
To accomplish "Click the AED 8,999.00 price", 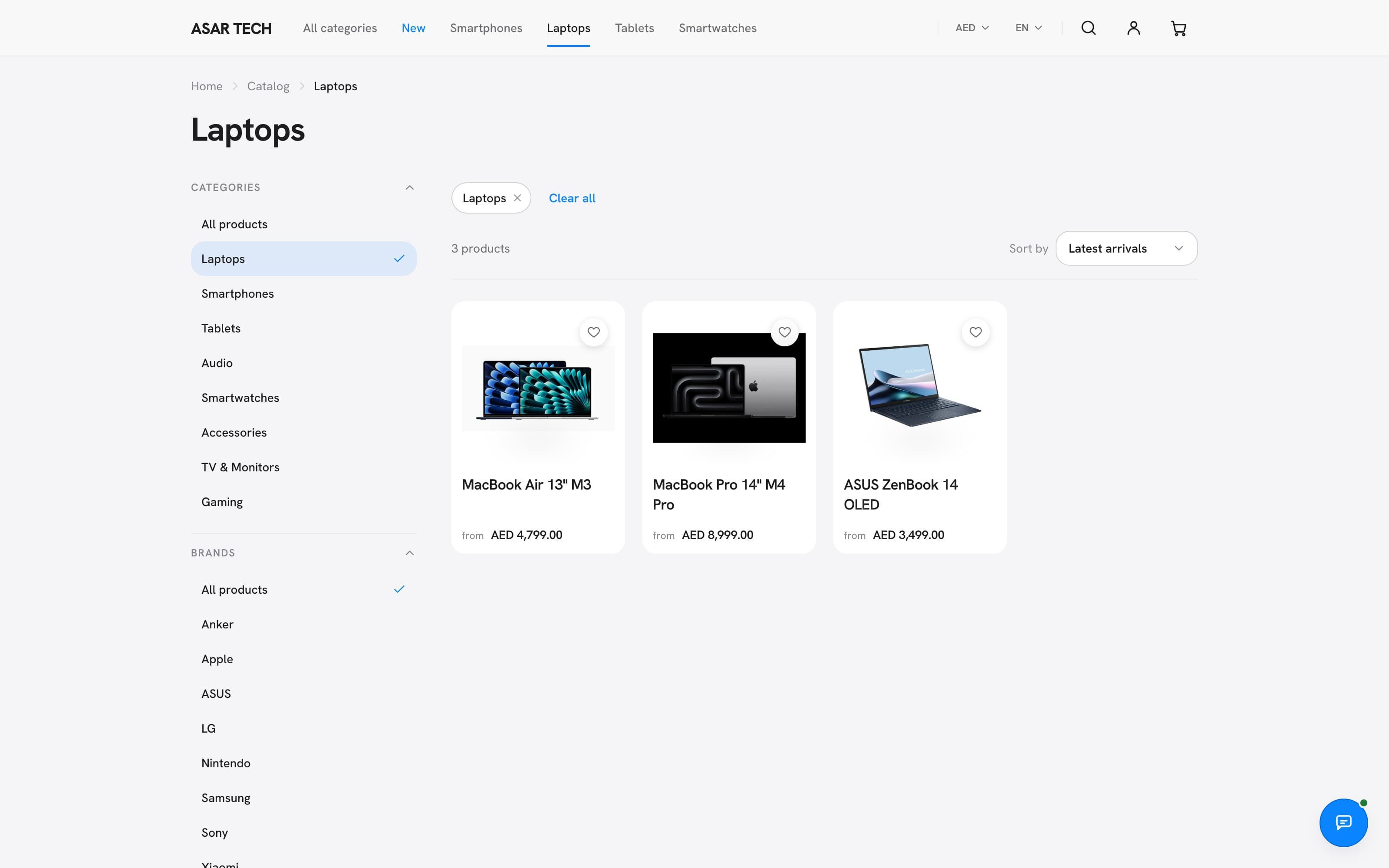I will point(718,535).
